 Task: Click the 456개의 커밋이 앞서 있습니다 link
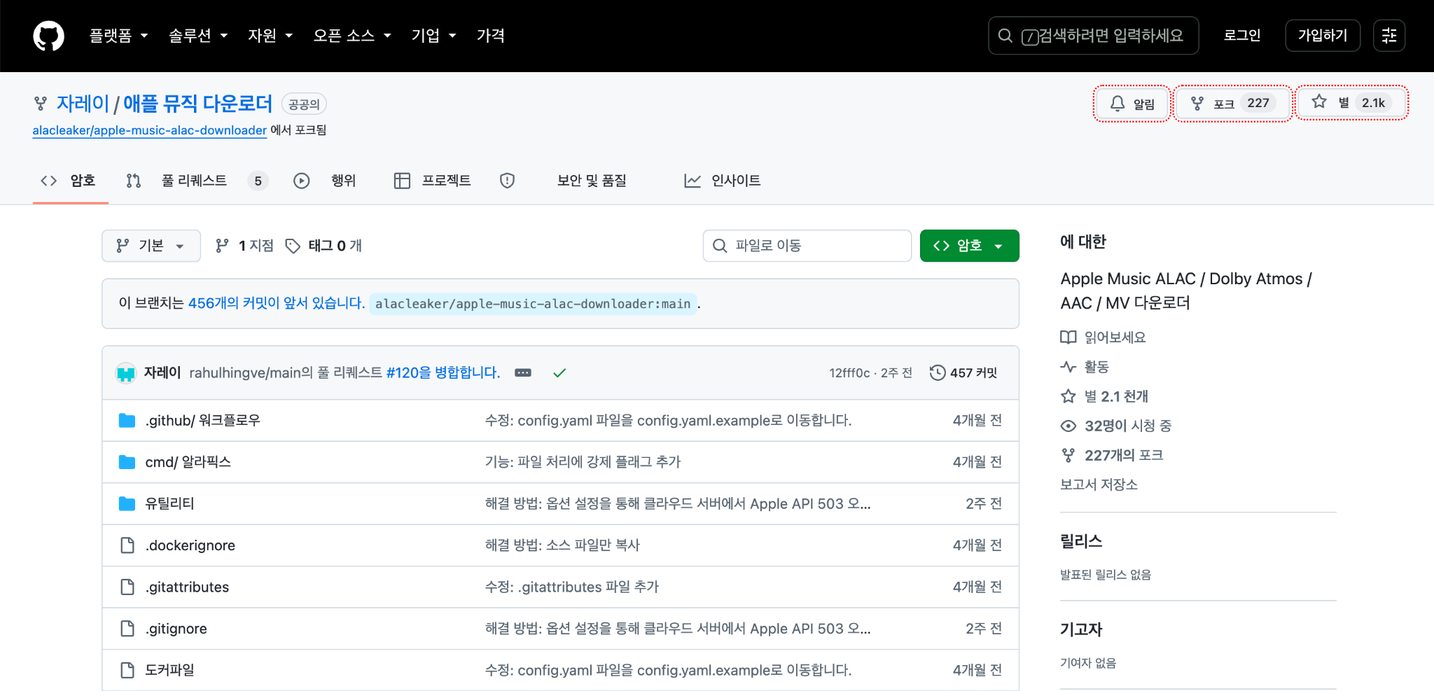276,303
